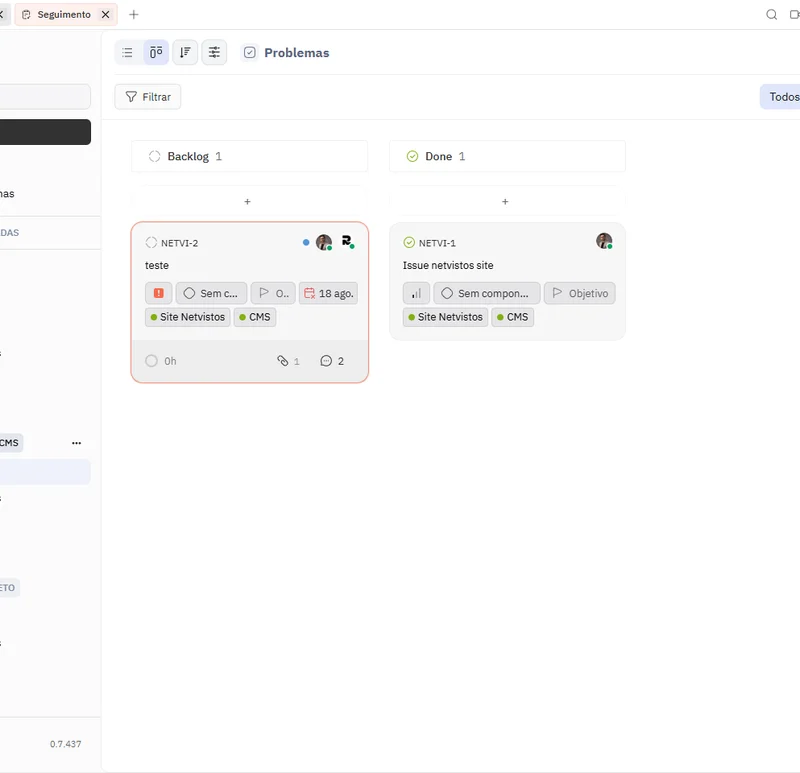Image resolution: width=800 pixels, height=773 pixels.
Task: Open the milestone flag chip on NETVI-2
Action: (273, 293)
